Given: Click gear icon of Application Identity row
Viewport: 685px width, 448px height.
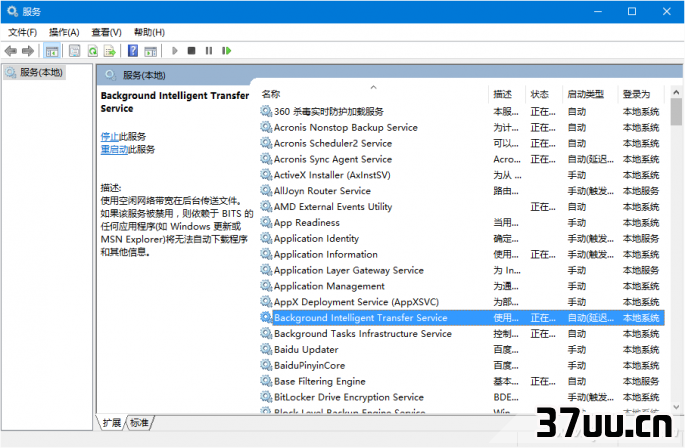Looking at the screenshot, I should pyautogui.click(x=266, y=238).
